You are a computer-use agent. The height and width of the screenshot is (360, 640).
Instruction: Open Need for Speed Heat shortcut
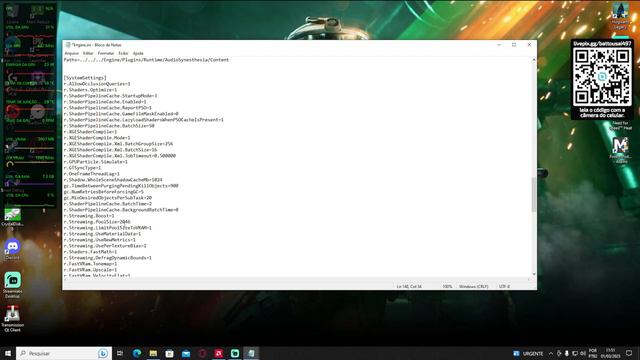click(620, 125)
